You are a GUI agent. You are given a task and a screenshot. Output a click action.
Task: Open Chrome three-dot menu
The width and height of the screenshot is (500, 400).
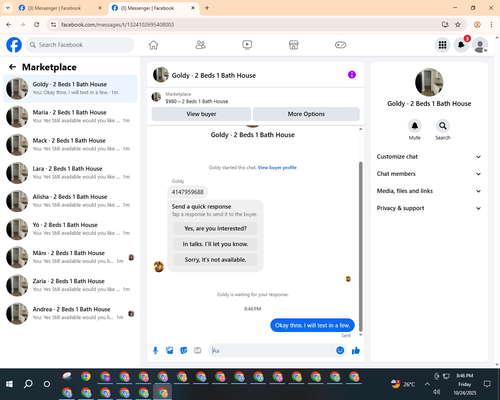[491, 25]
